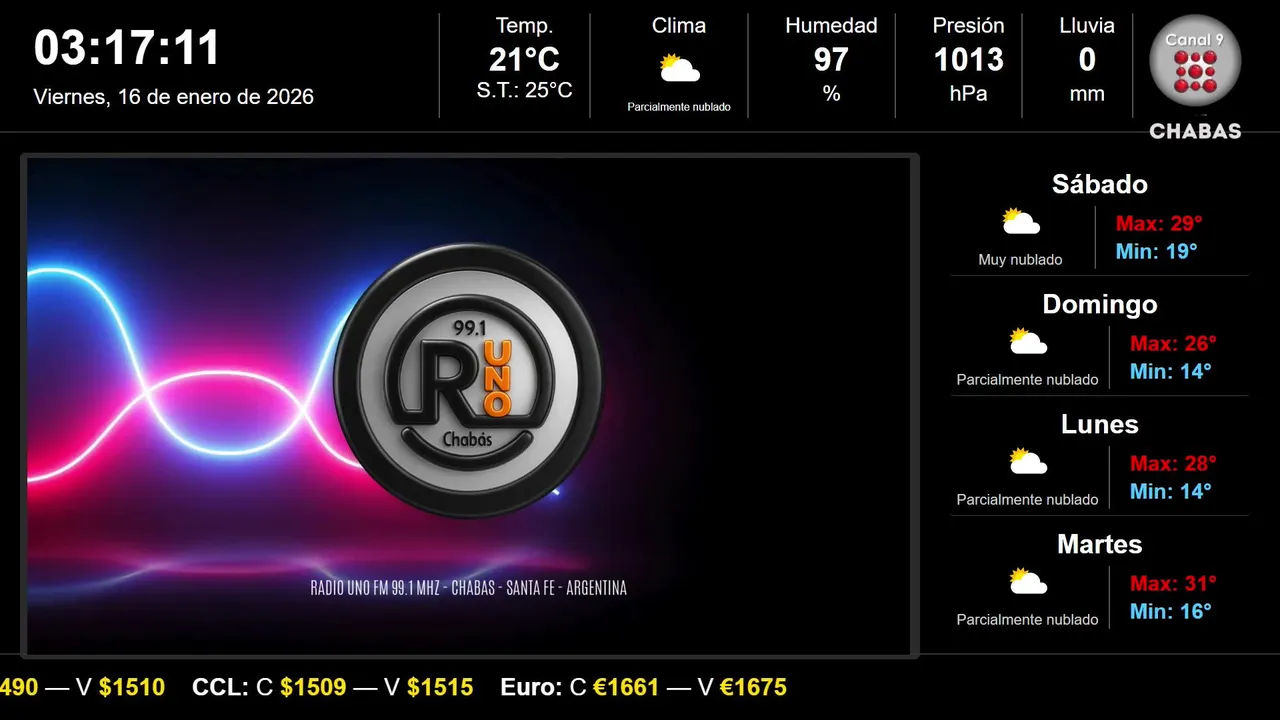The height and width of the screenshot is (720, 1280).
Task: Click Domingo's weather cloud icon
Action: coord(1028,342)
